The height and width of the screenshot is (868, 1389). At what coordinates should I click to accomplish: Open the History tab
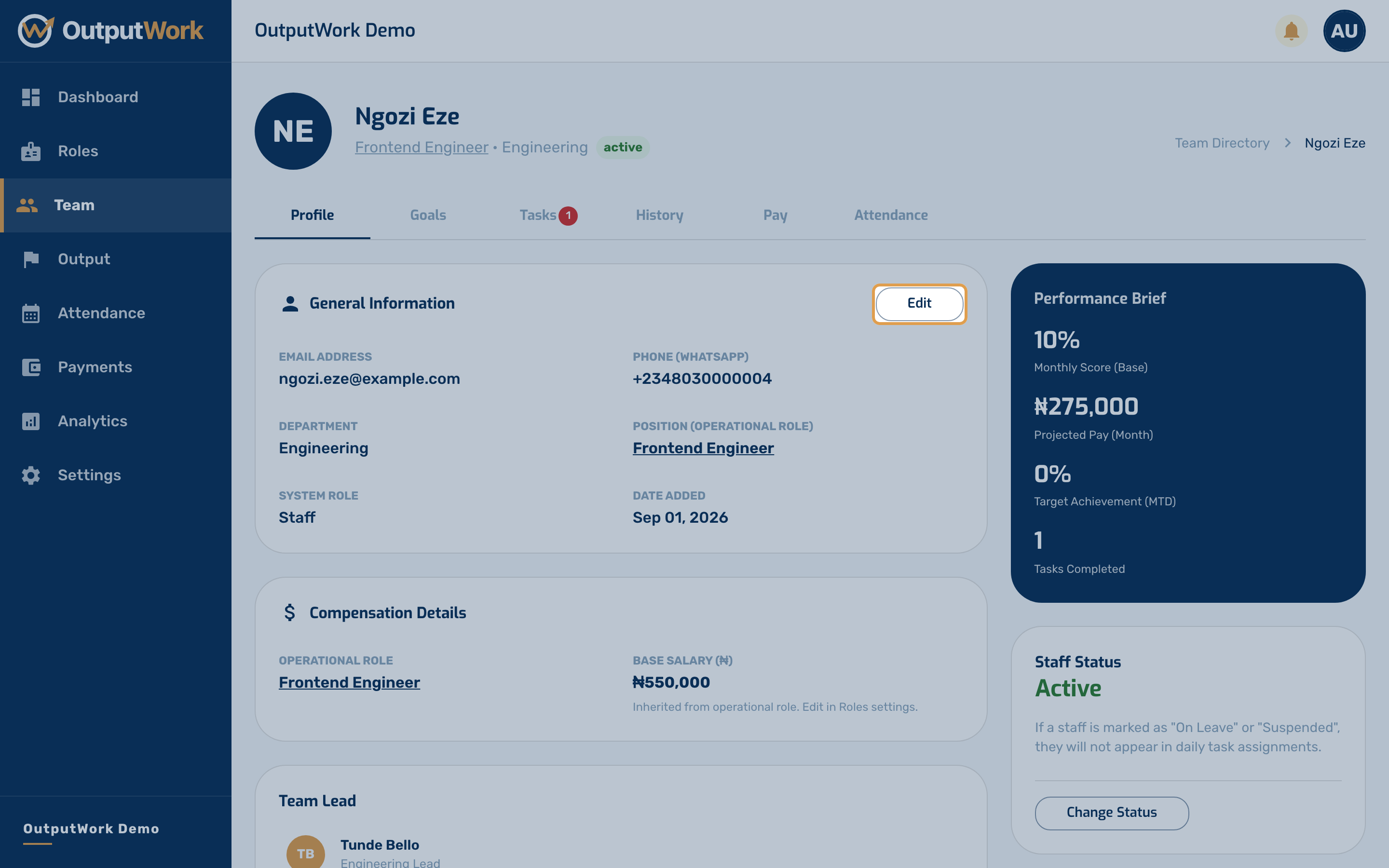pyautogui.click(x=659, y=215)
